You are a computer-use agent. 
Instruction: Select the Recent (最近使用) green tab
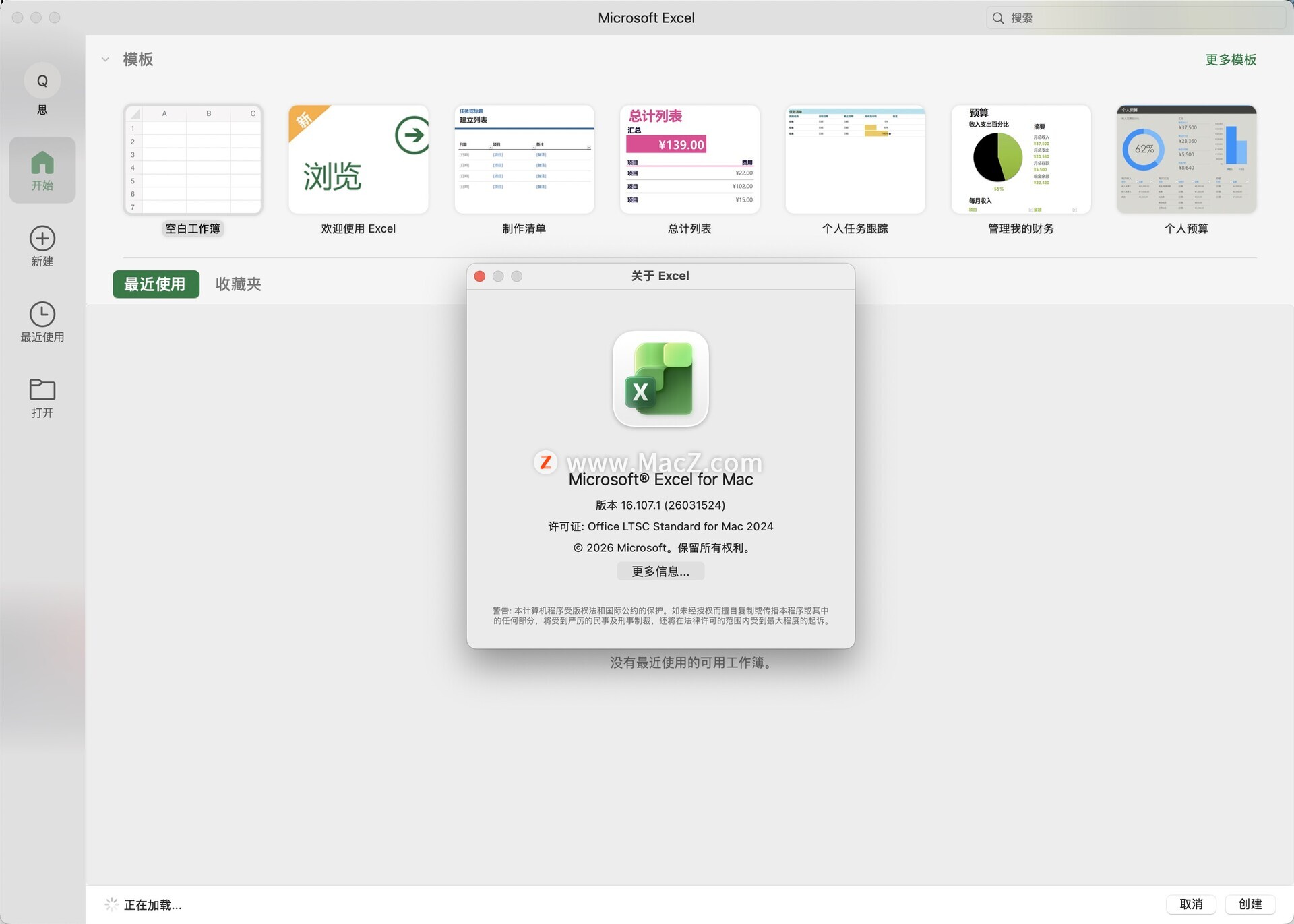(156, 284)
